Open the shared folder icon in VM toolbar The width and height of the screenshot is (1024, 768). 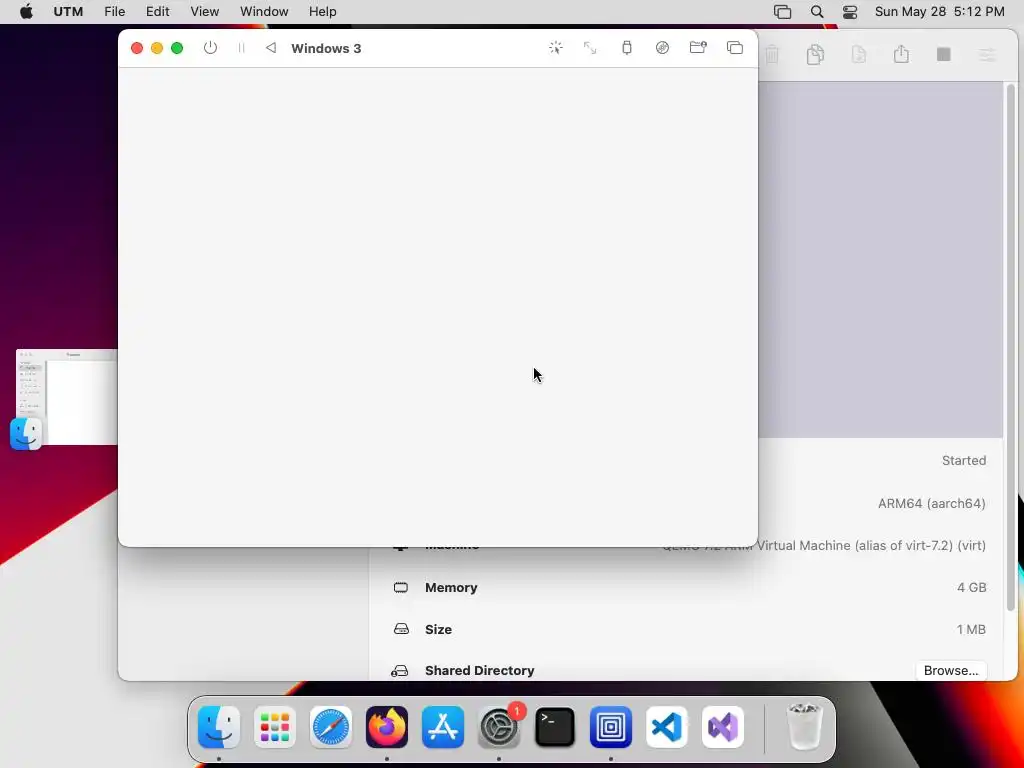698,47
